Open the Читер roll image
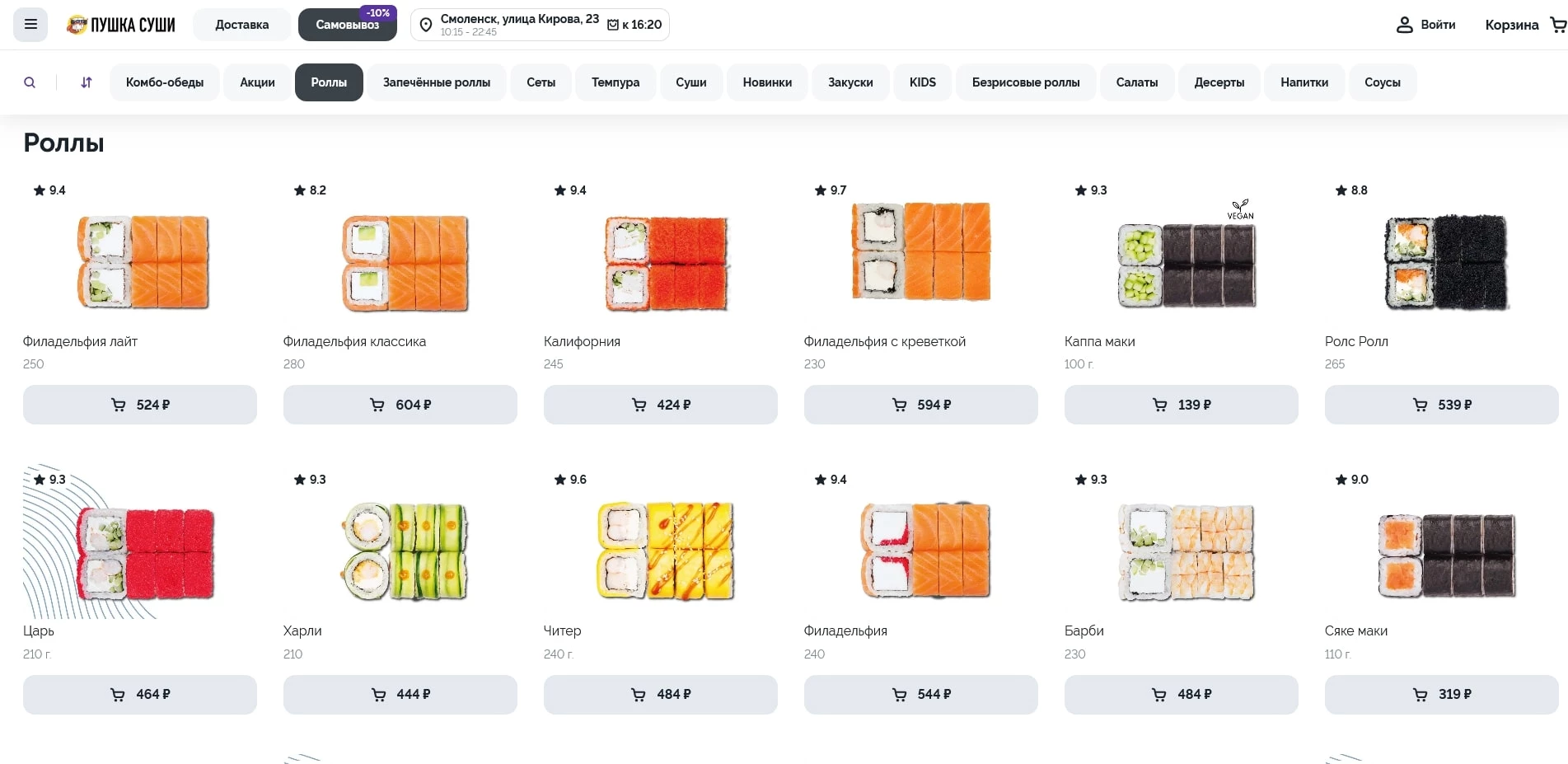This screenshot has height=764, width=1568. 665,551
